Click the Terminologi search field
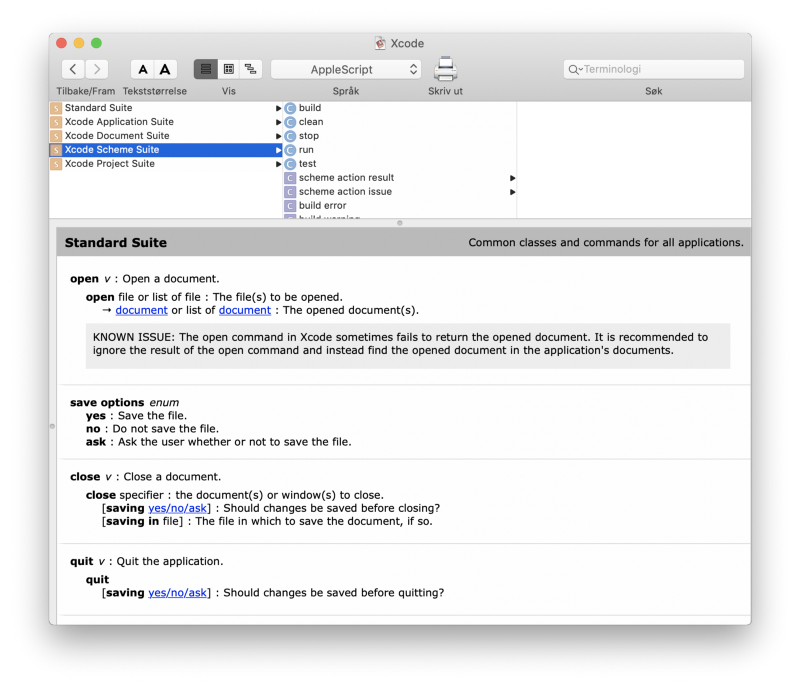This screenshot has height=689, width=800. (x=660, y=70)
